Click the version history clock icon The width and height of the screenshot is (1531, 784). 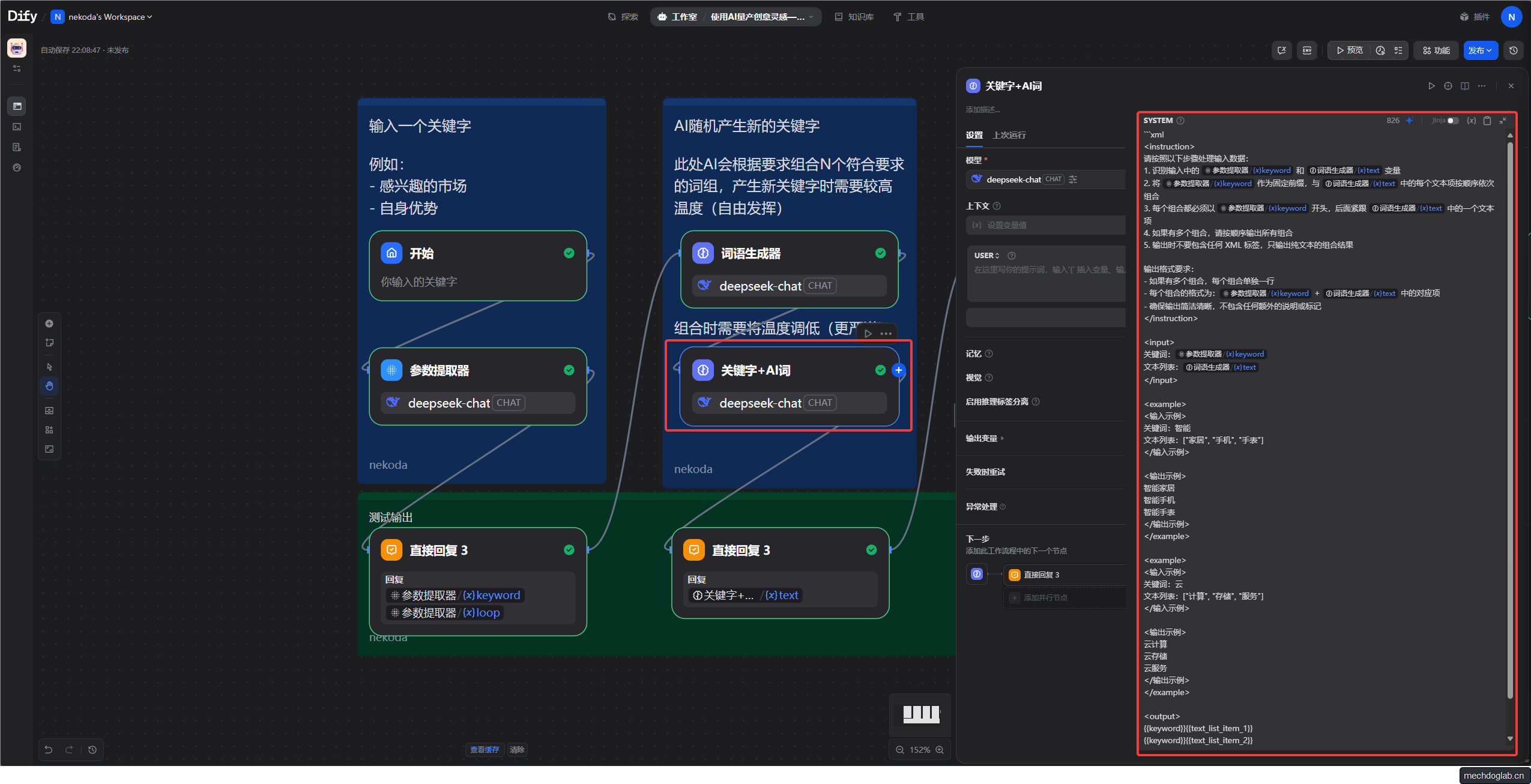[x=1514, y=50]
